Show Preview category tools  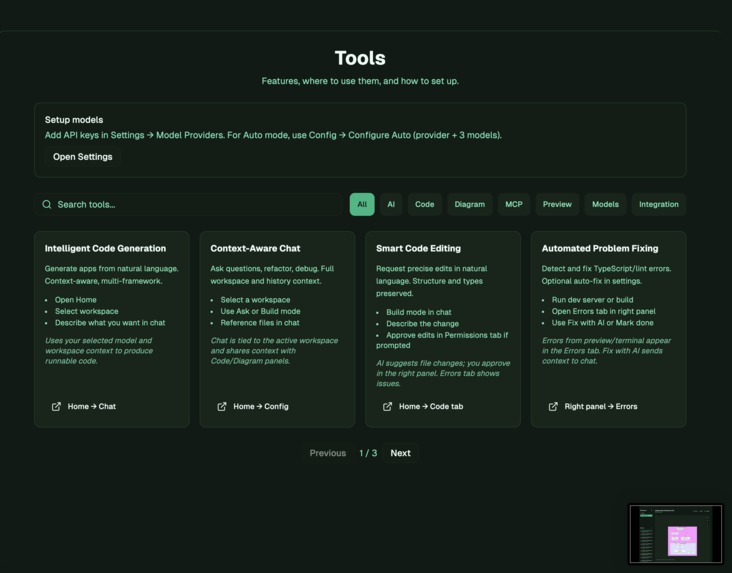pos(557,205)
